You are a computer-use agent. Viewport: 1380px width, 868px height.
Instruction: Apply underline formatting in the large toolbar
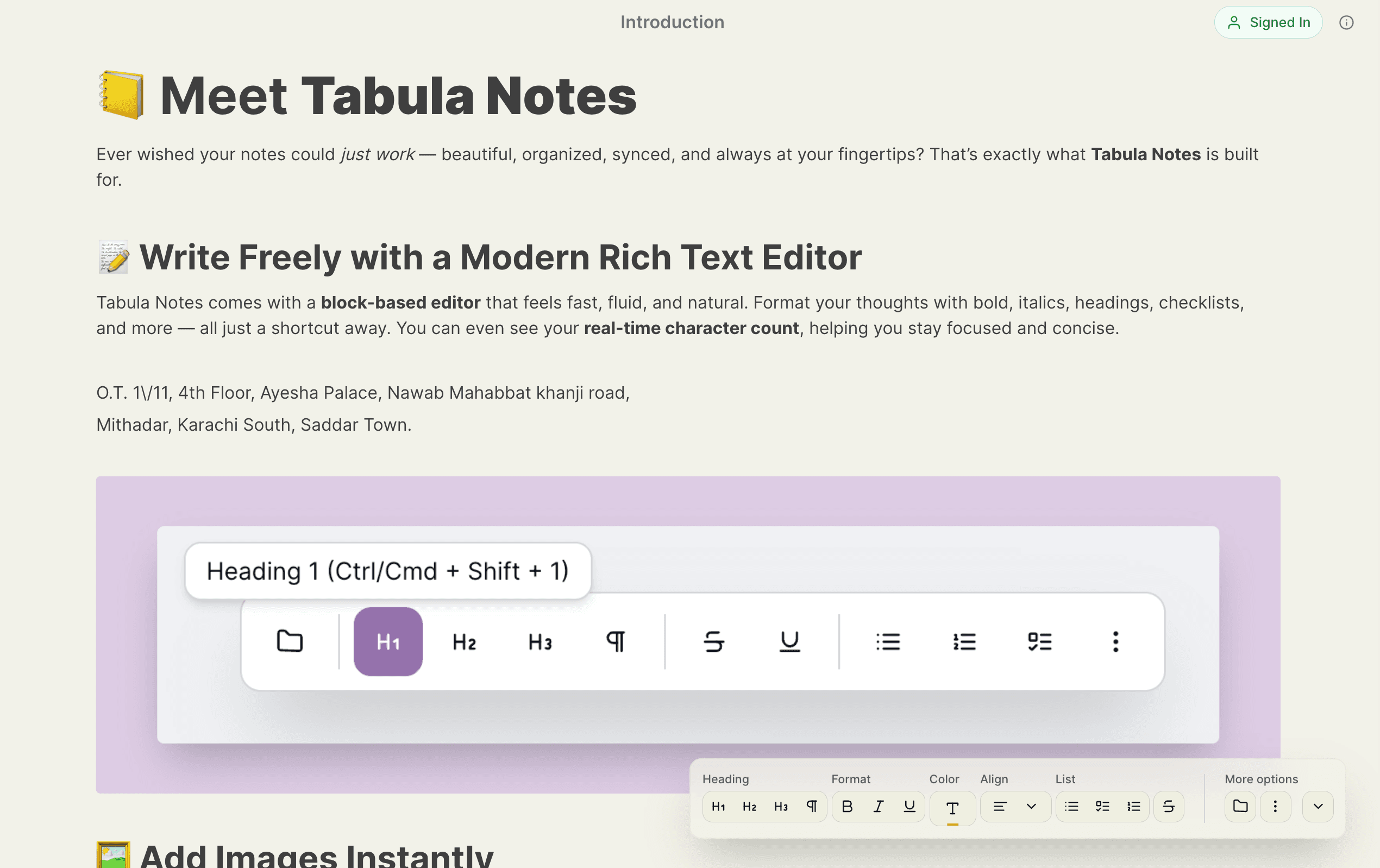tap(789, 641)
